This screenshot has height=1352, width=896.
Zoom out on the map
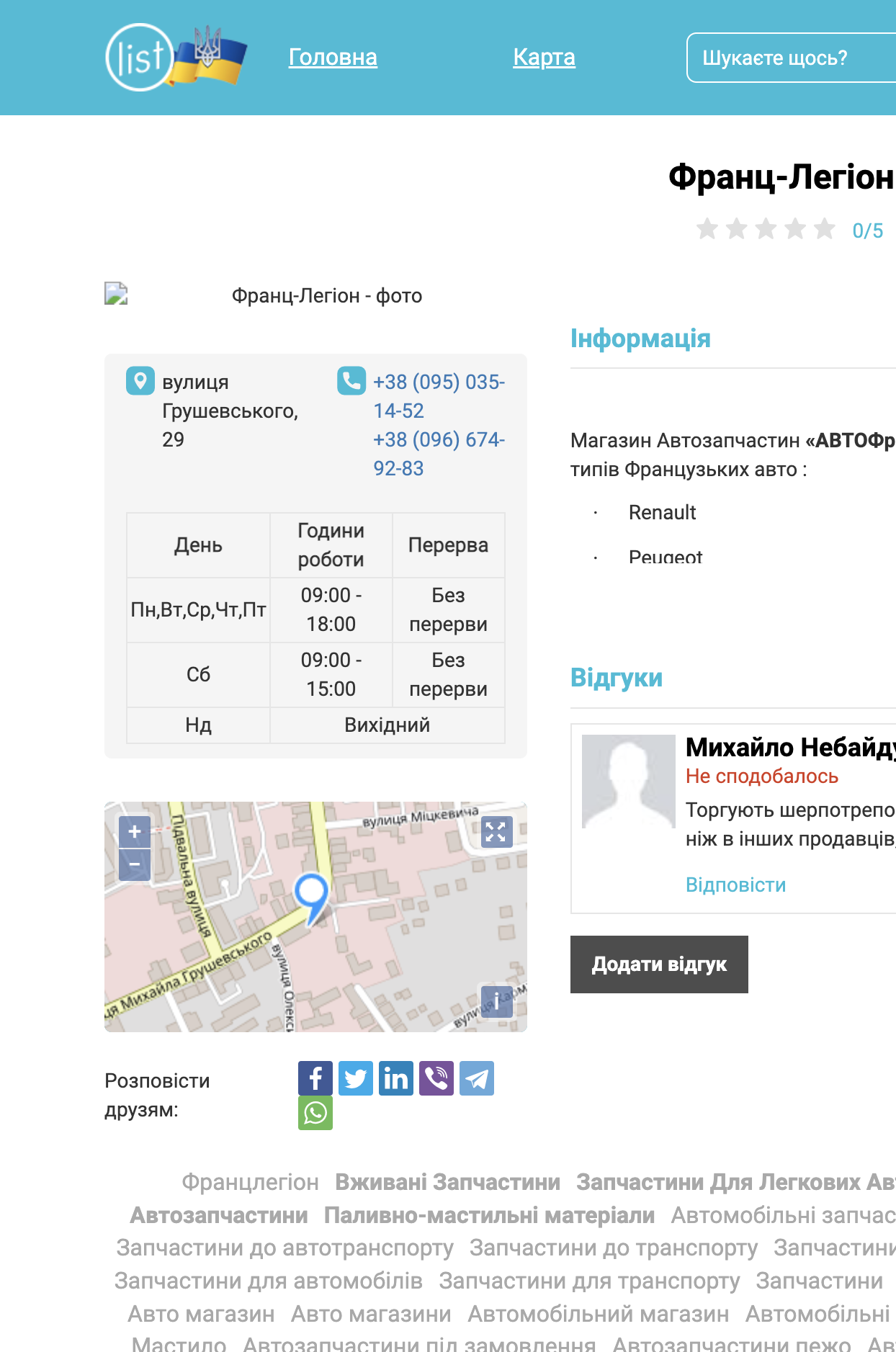pyautogui.click(x=135, y=864)
